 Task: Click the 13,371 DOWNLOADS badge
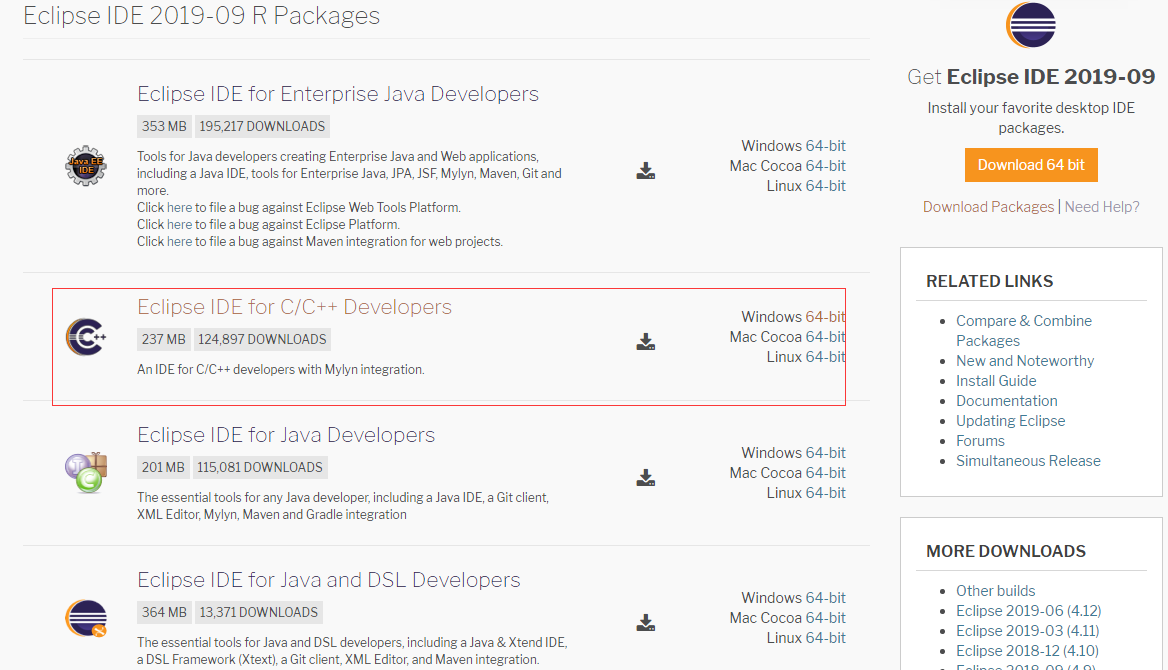point(258,613)
